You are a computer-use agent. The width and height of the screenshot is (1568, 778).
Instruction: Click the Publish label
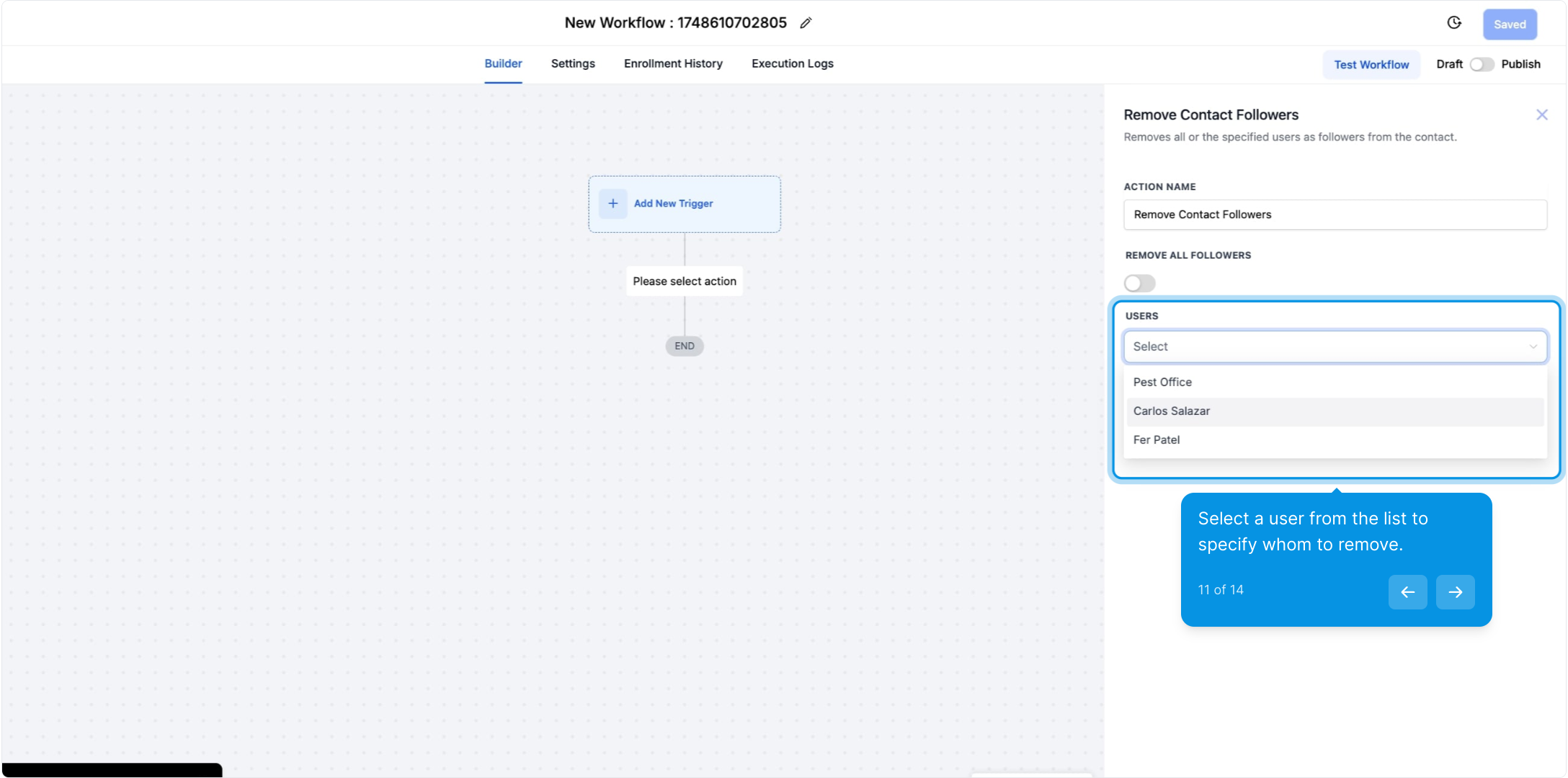pos(1520,64)
